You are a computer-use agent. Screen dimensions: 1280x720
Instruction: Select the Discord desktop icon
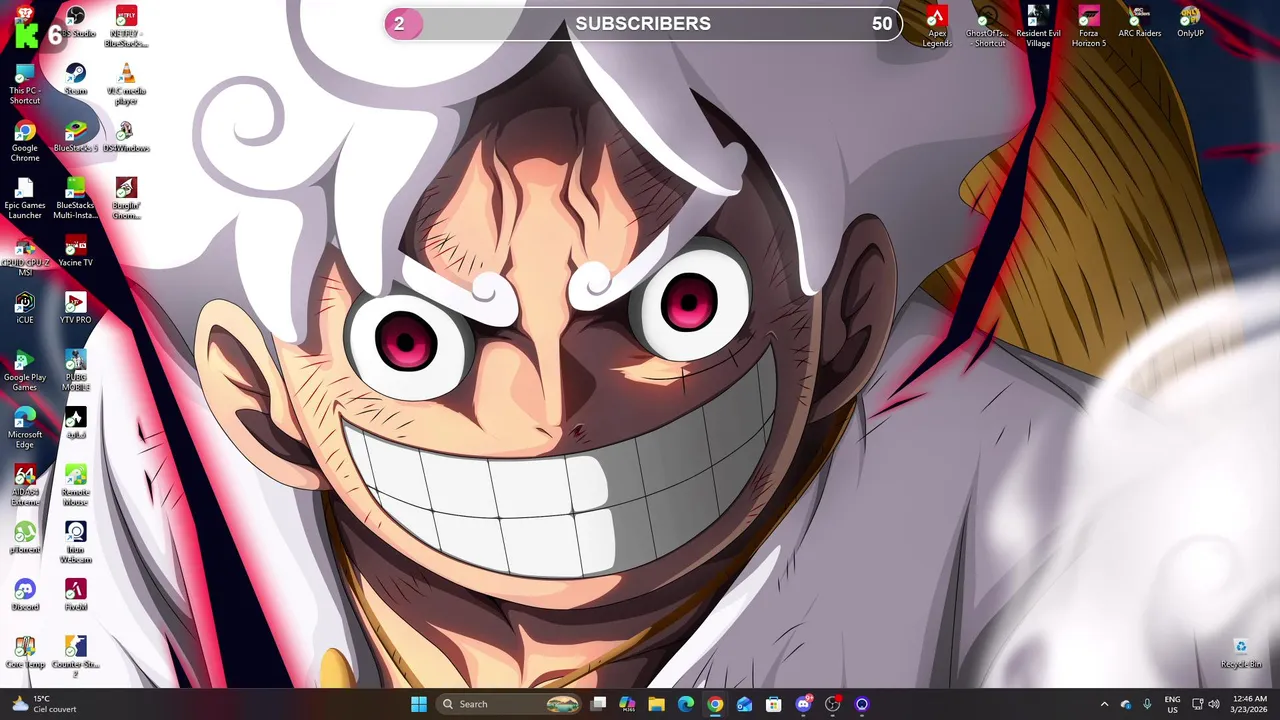[x=25, y=594]
